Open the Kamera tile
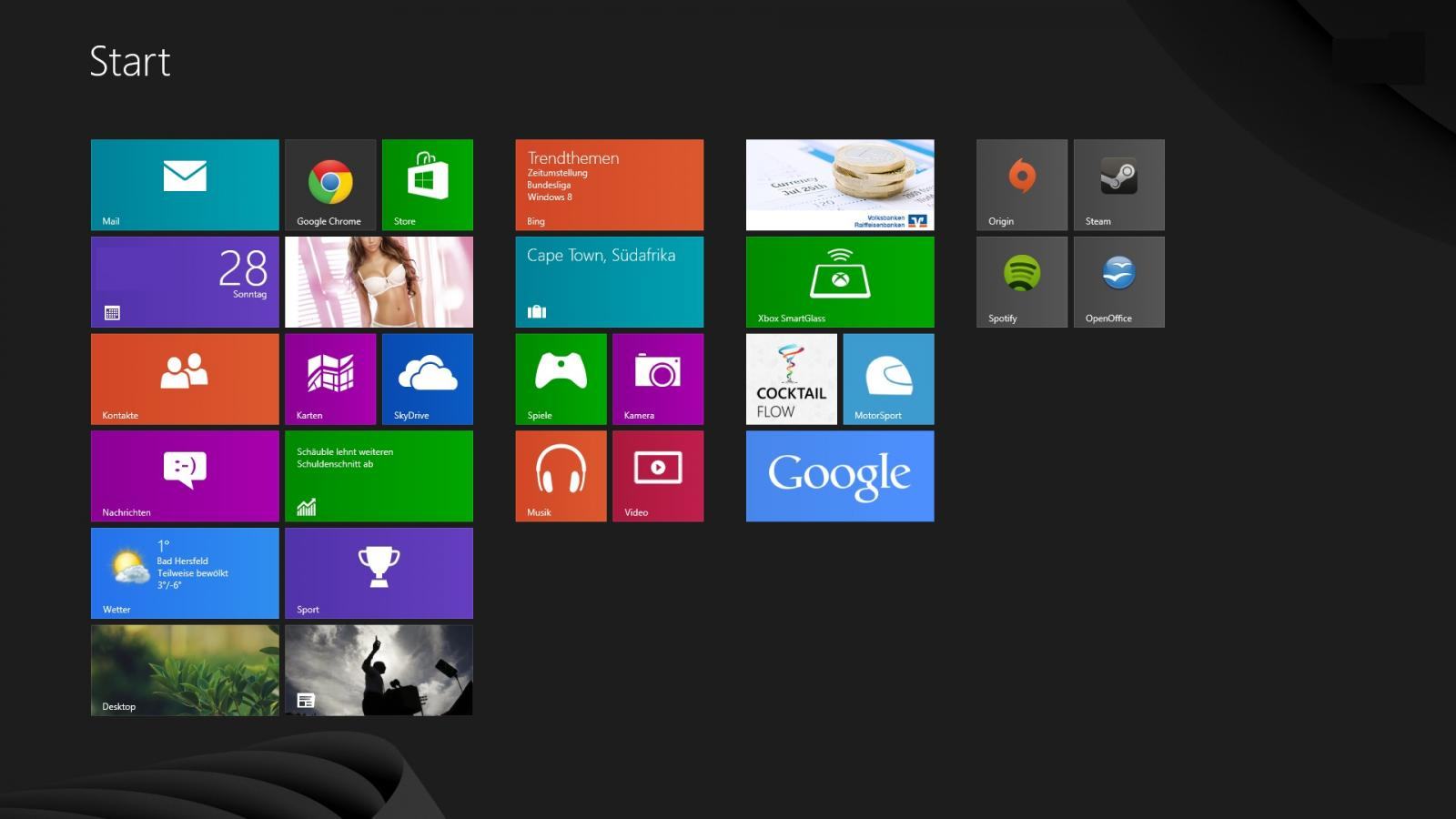Screen dimensions: 1456x819 [658, 379]
